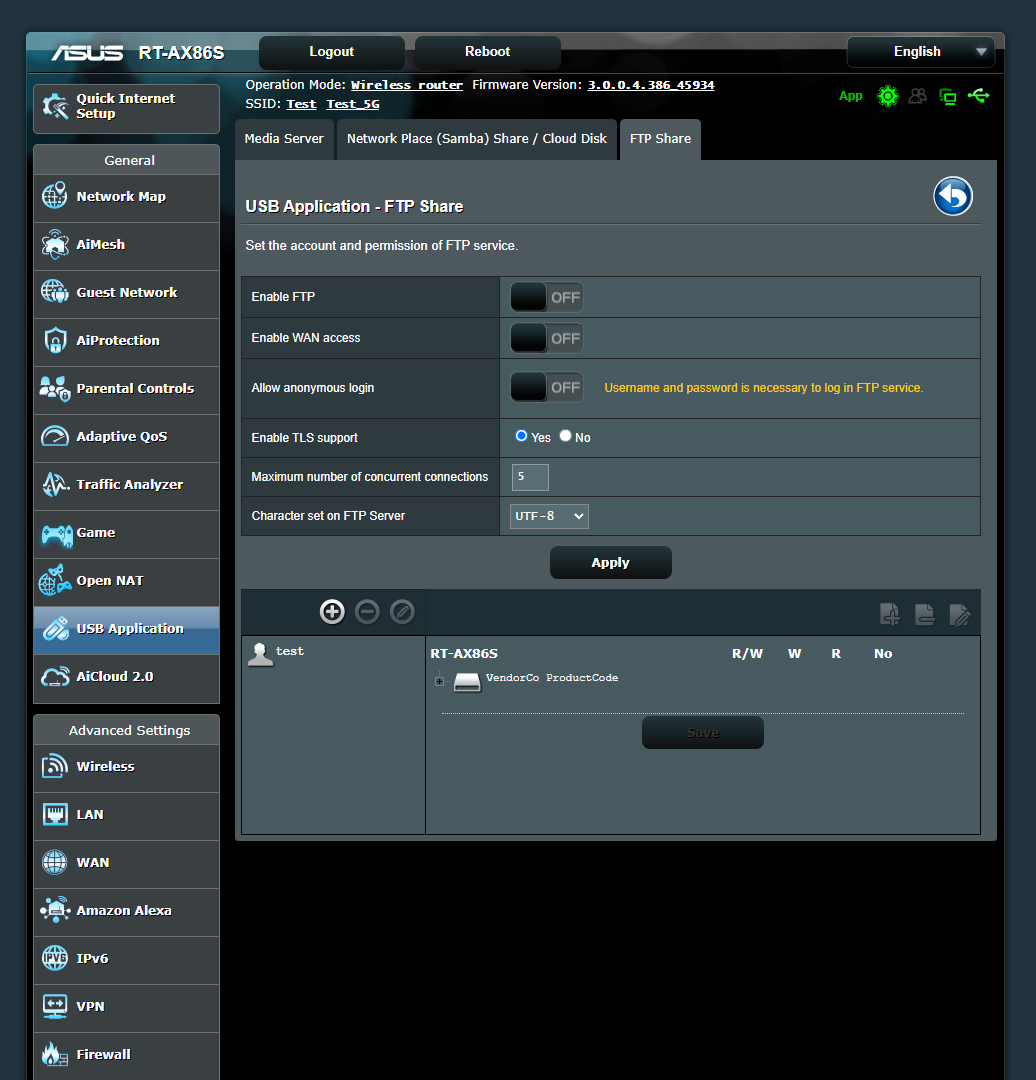The width and height of the screenshot is (1036, 1080).
Task: Click the Network Map globe icon
Action: point(55,196)
